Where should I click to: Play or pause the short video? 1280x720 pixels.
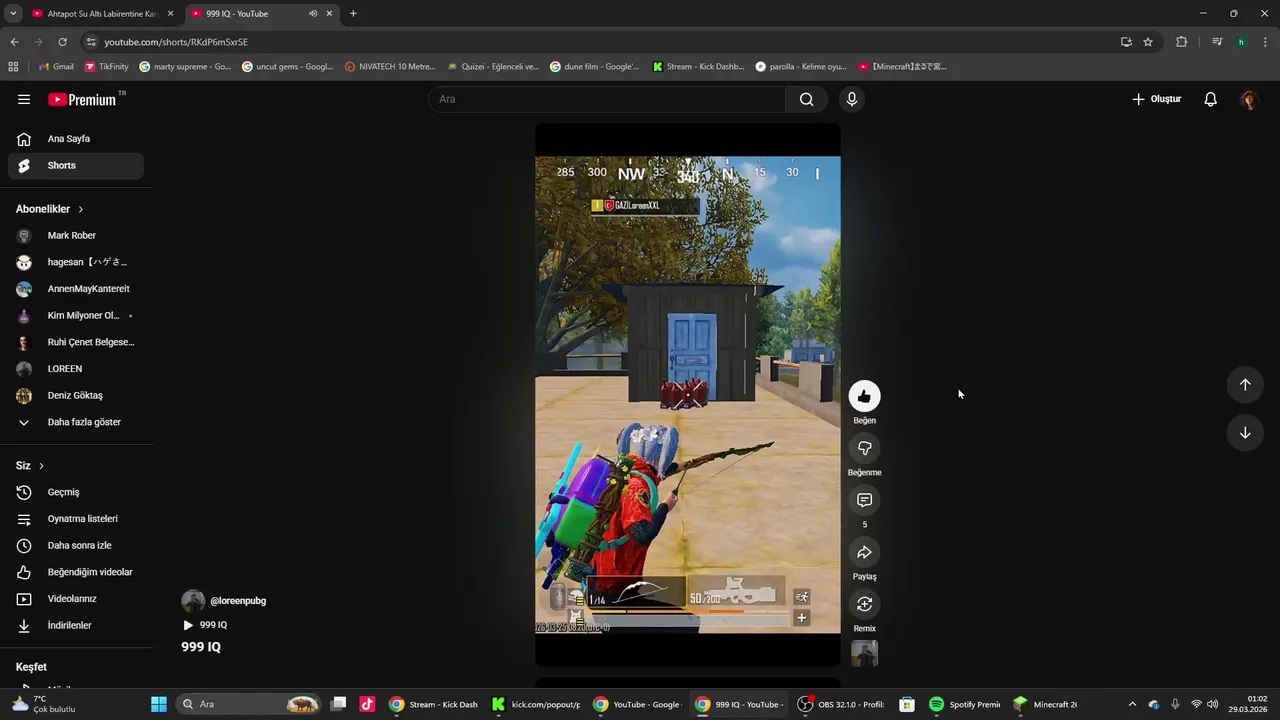click(x=687, y=395)
